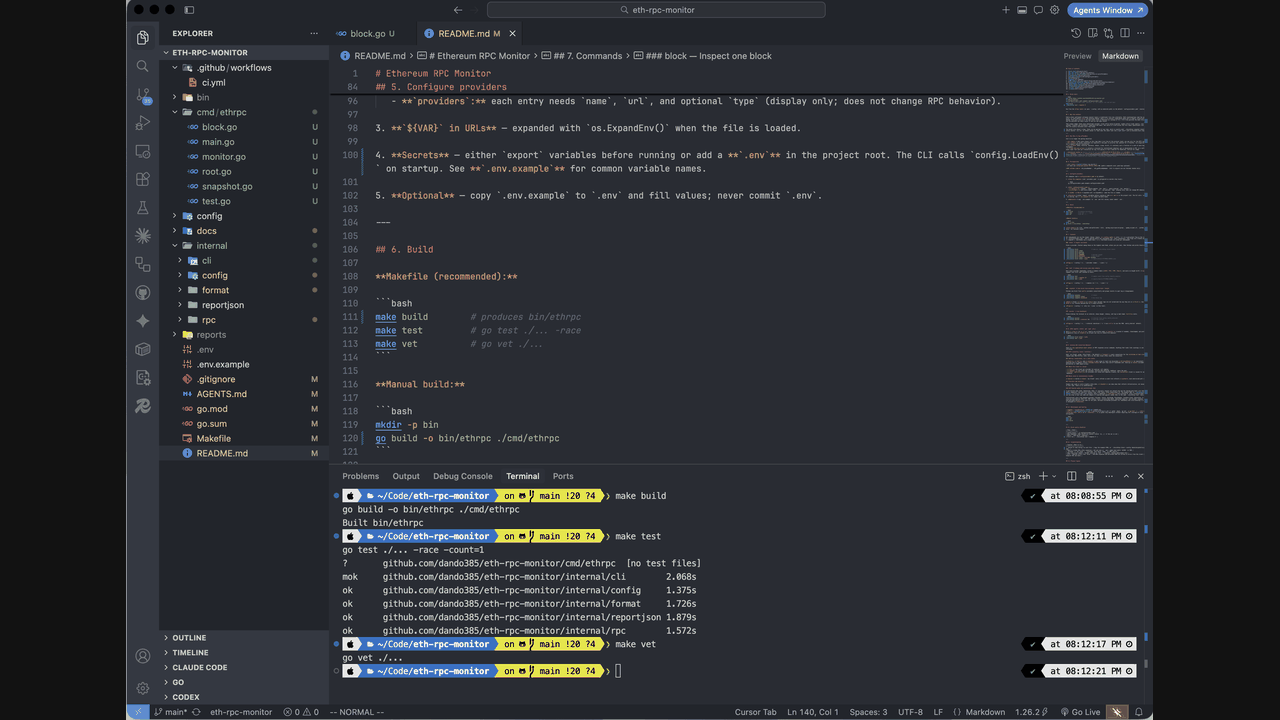
Task: Toggle Go Live server in status bar
Action: 1080,712
